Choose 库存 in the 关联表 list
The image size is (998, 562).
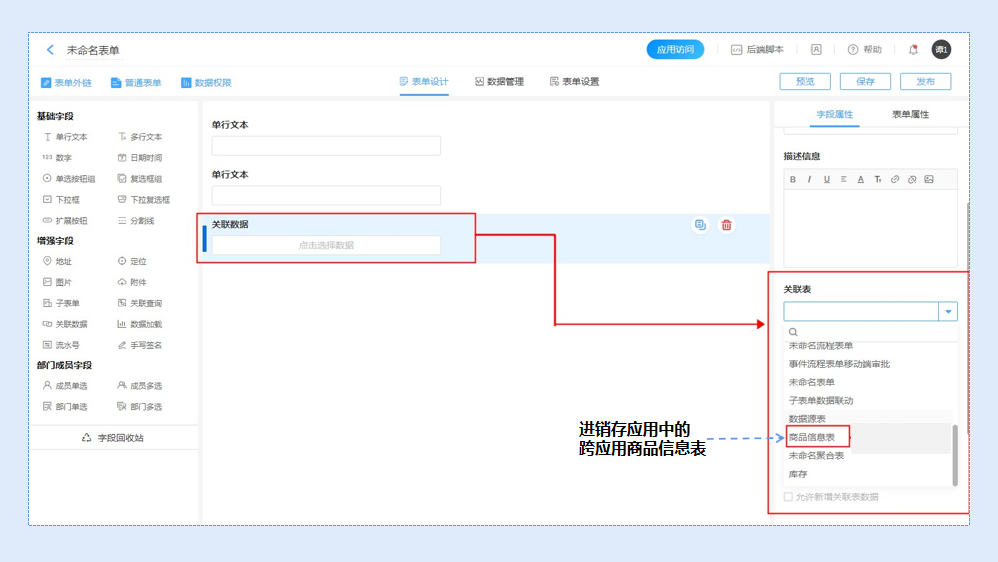pos(798,474)
